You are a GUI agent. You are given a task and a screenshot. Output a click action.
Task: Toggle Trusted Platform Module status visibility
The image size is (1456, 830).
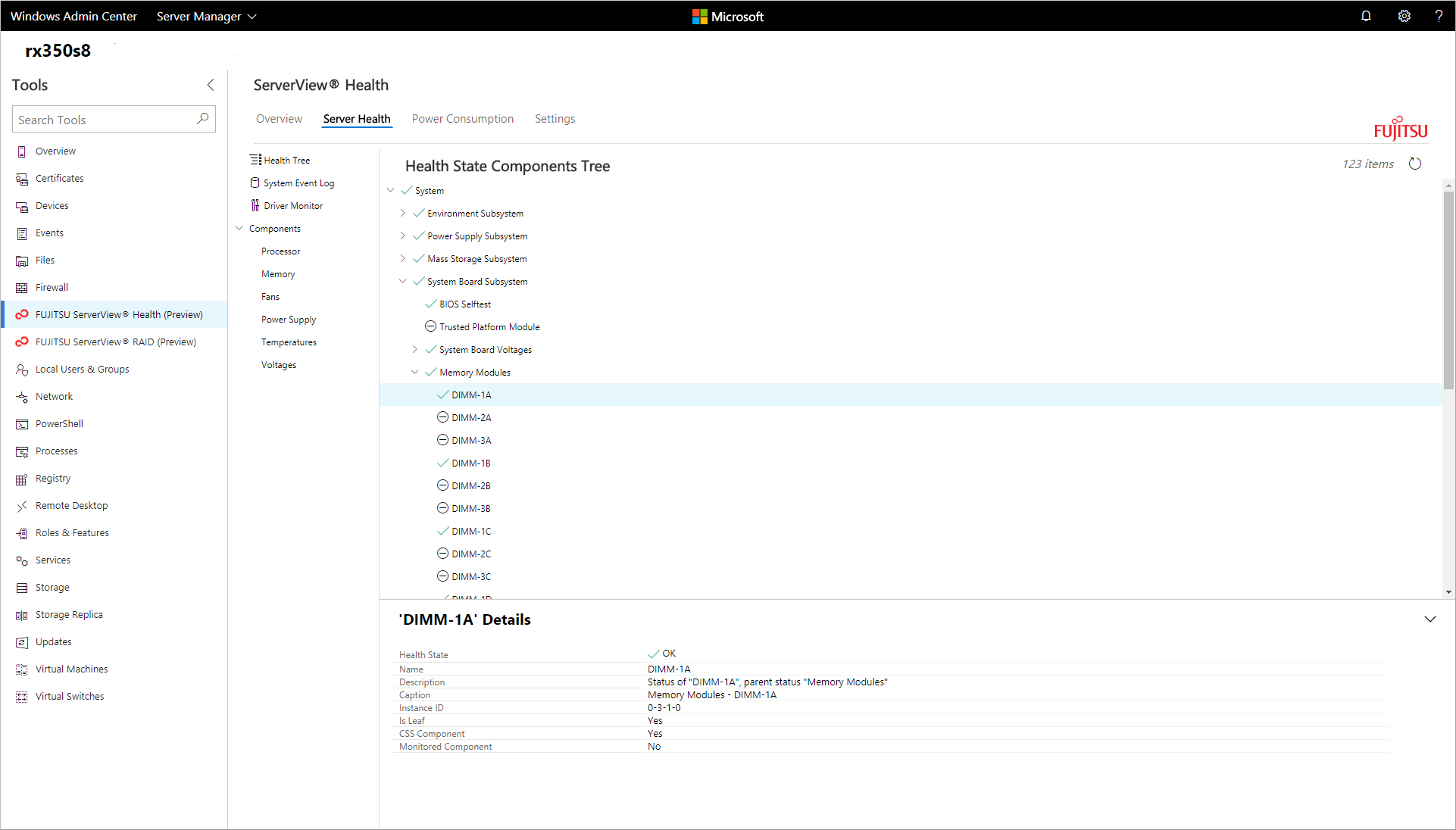coord(431,327)
